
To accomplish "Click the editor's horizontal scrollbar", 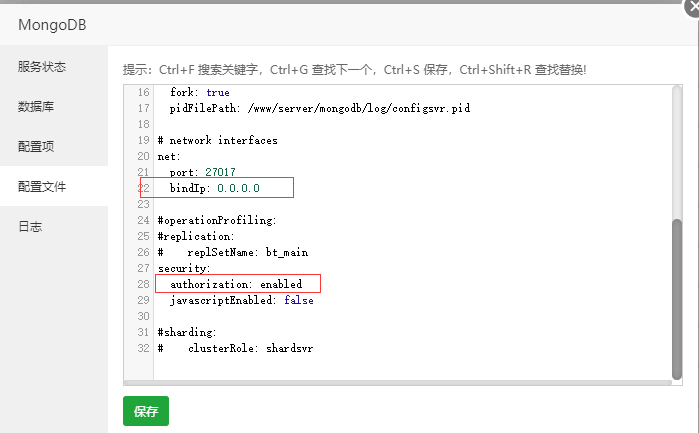I will coord(398,383).
